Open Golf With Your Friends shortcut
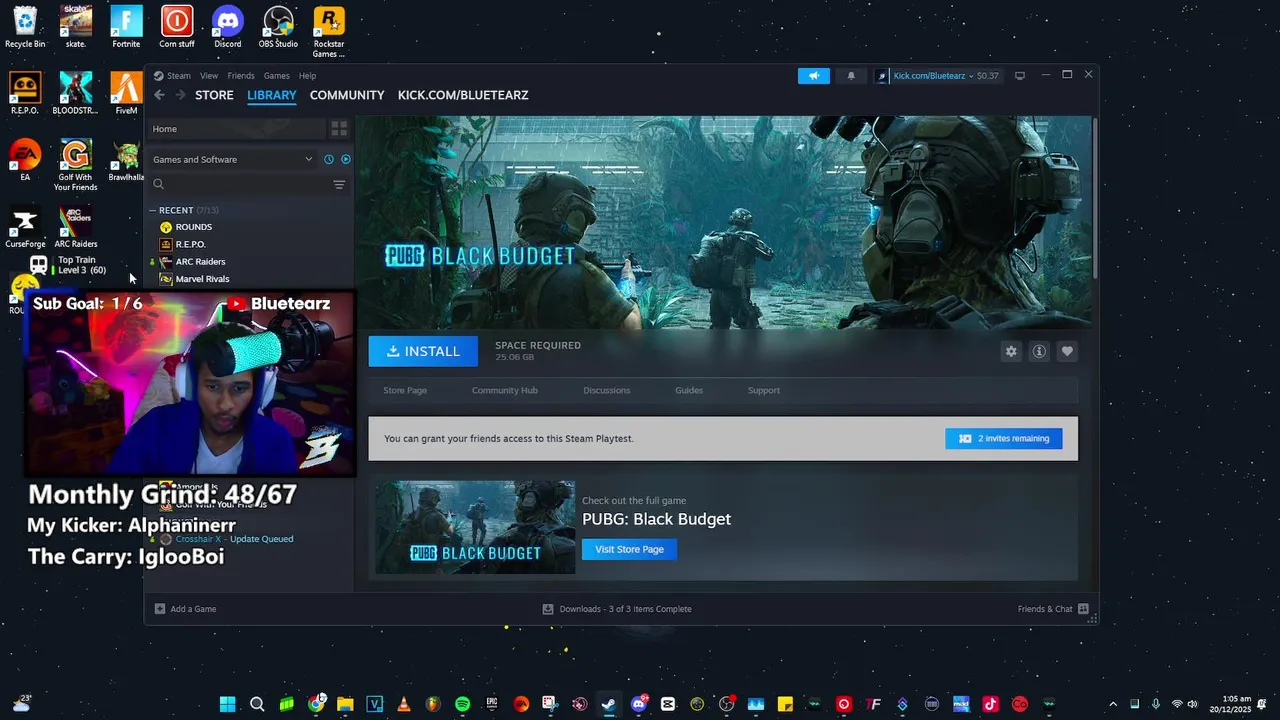 [75, 165]
